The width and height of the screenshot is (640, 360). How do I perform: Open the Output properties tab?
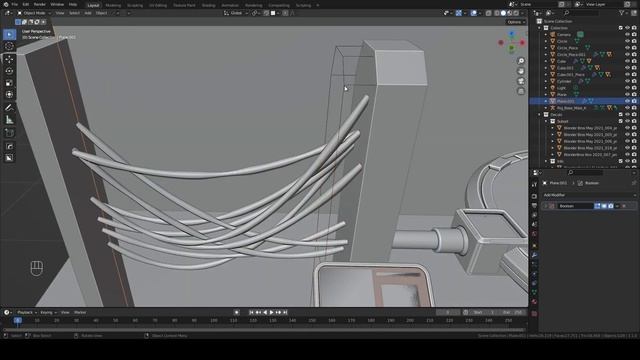(534, 206)
